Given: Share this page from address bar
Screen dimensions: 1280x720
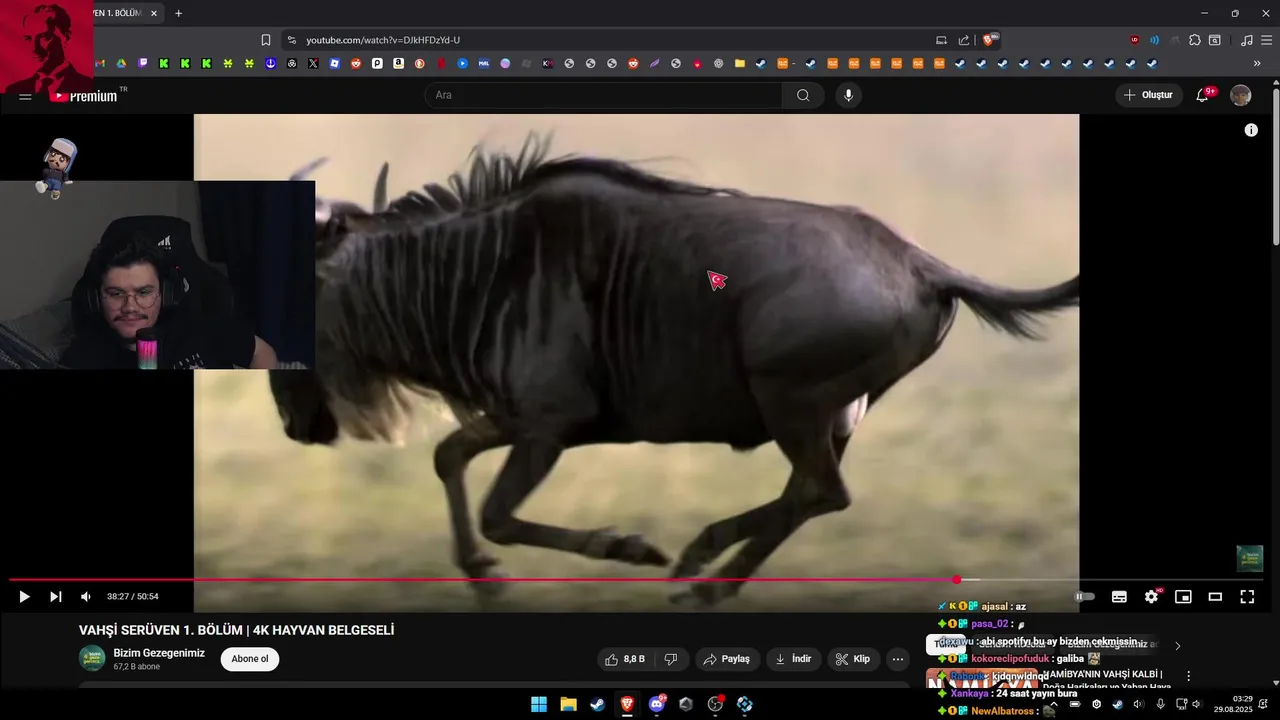Looking at the screenshot, I should pyautogui.click(x=964, y=40).
